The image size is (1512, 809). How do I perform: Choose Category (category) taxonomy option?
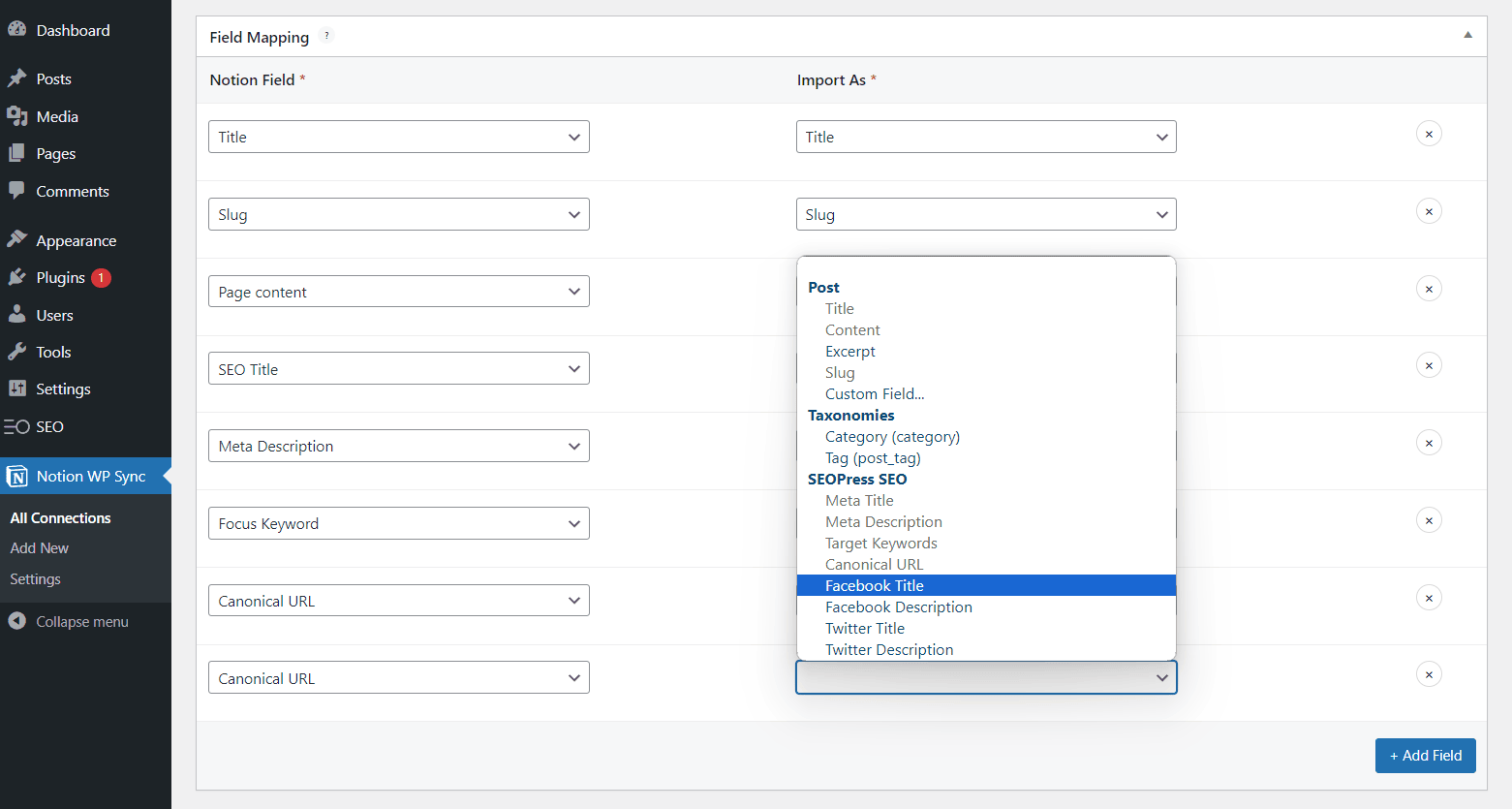(986, 436)
